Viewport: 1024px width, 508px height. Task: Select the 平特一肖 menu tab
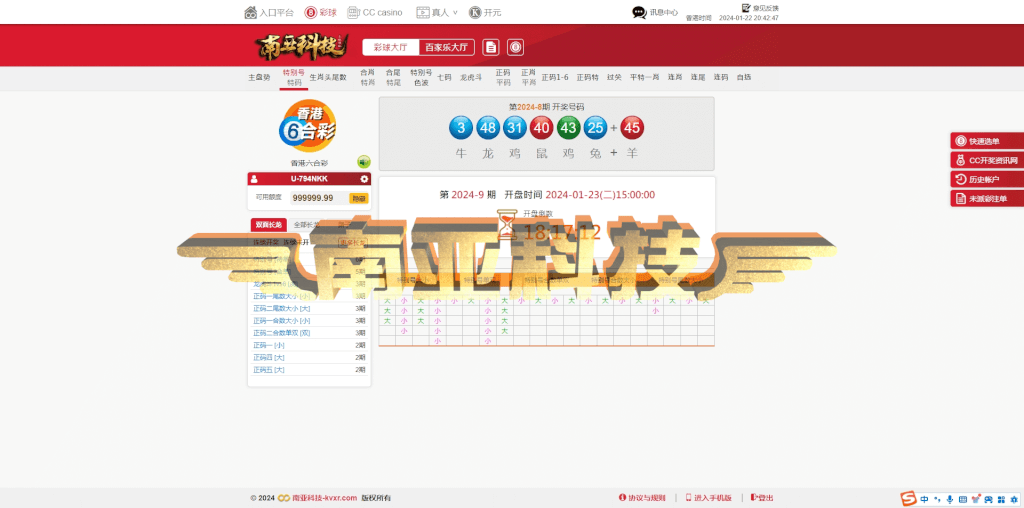pyautogui.click(x=645, y=77)
